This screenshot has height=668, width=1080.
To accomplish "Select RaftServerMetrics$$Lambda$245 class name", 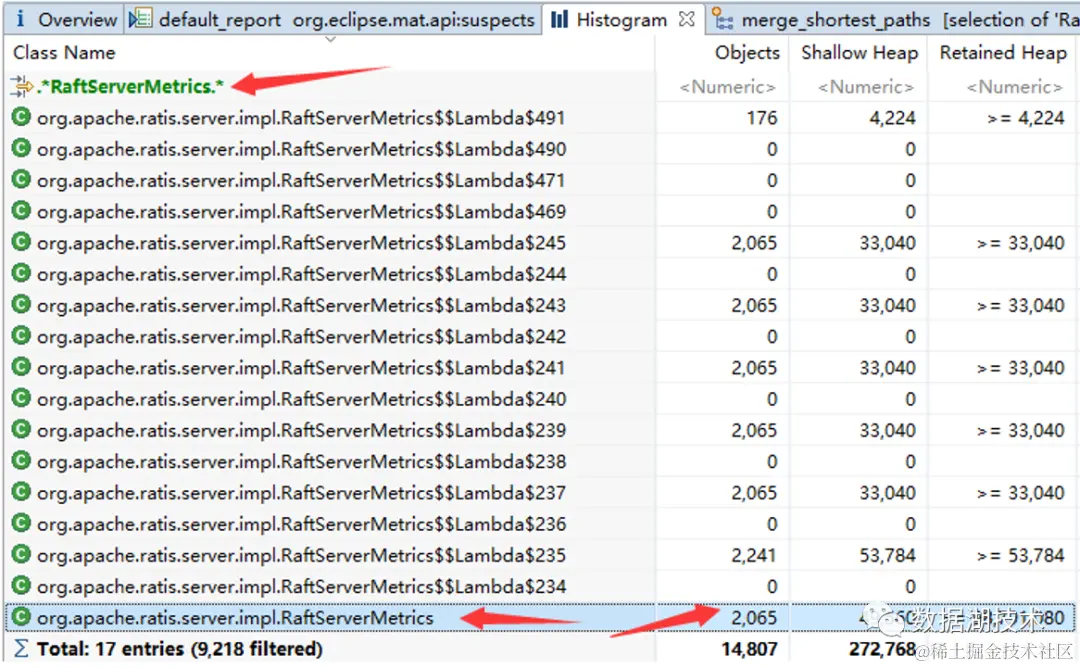I will 301,243.
